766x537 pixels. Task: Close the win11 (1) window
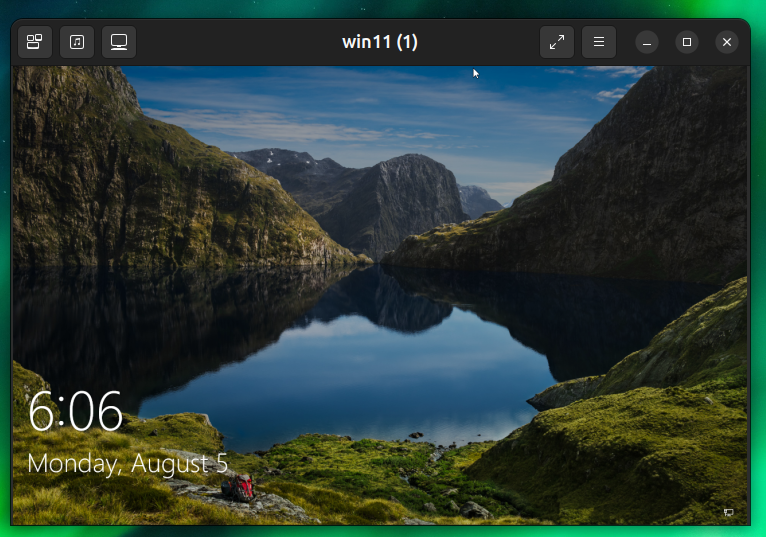point(727,42)
